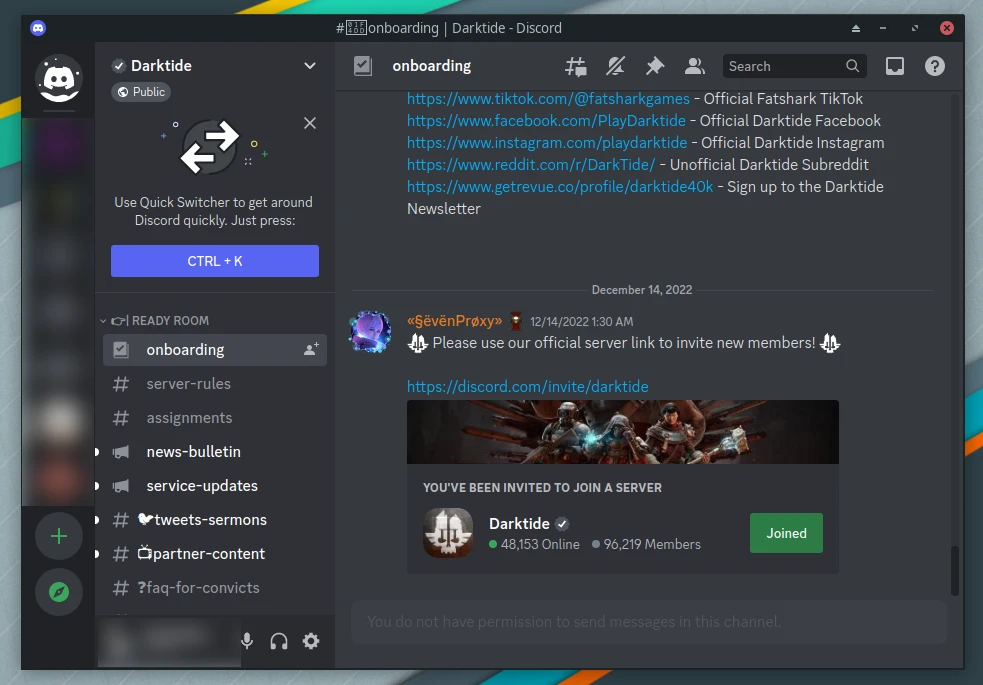
Task: Open Explore Discoverable Servers compass icon
Action: [58, 592]
